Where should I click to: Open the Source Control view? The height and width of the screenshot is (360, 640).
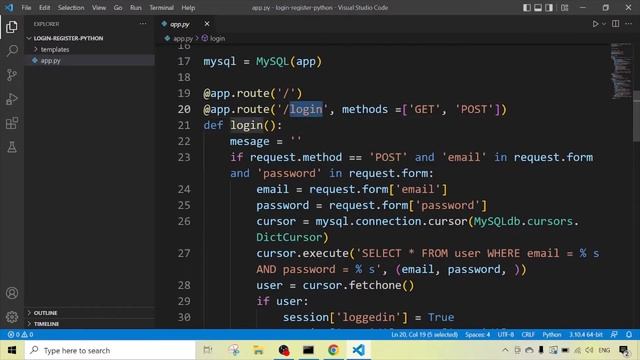click(12, 75)
